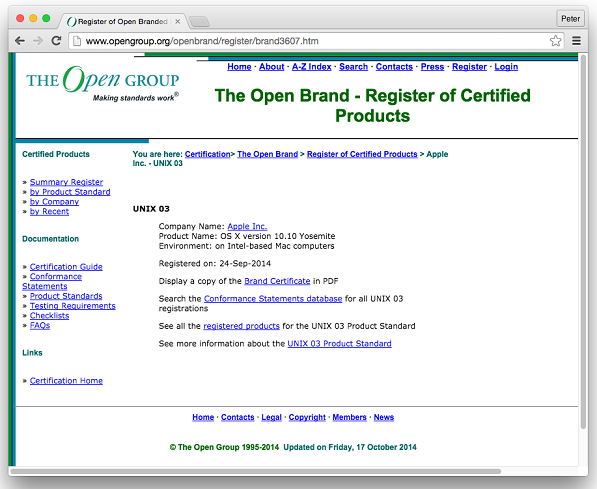Open the by Company sidebar link
Viewport: 597px width, 489px height.
click(54, 202)
